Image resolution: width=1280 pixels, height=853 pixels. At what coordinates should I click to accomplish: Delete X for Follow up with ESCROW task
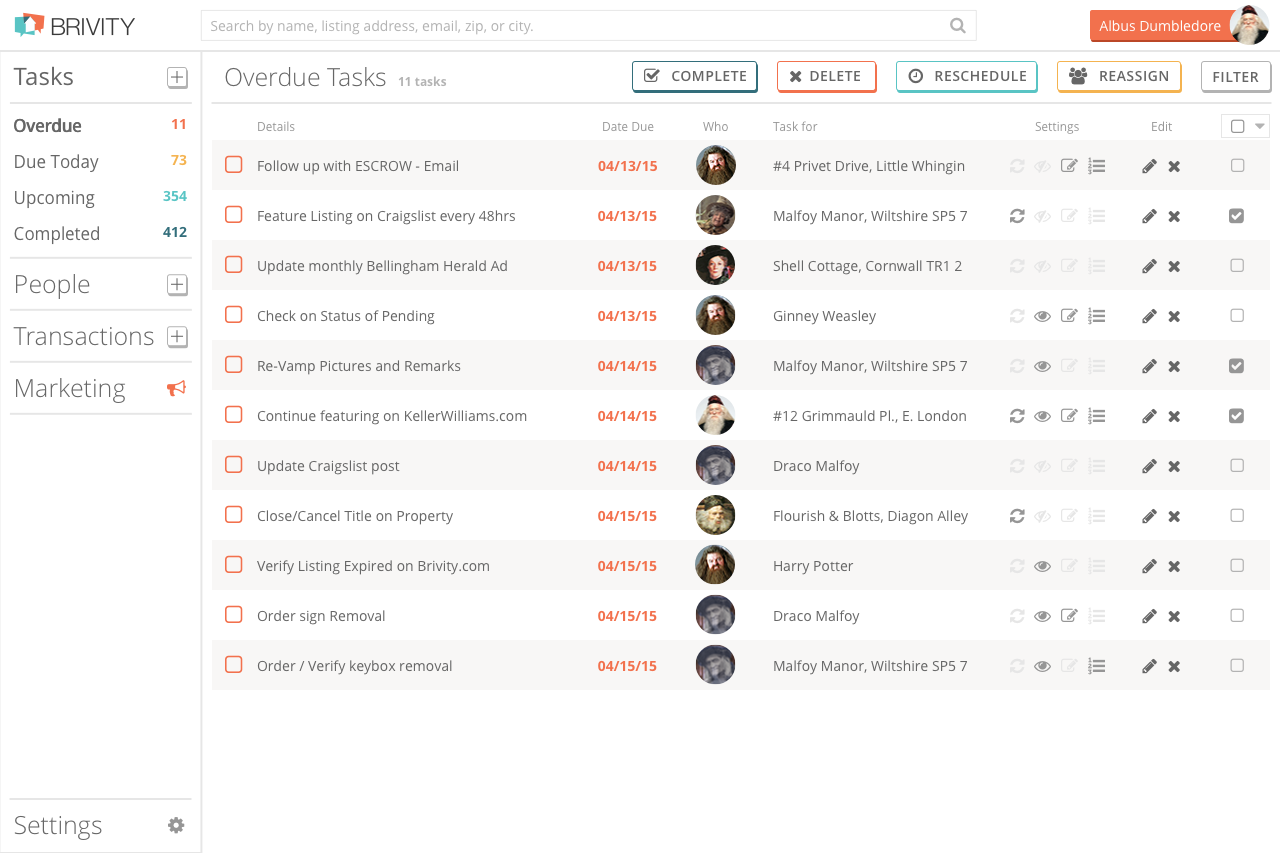1174,166
